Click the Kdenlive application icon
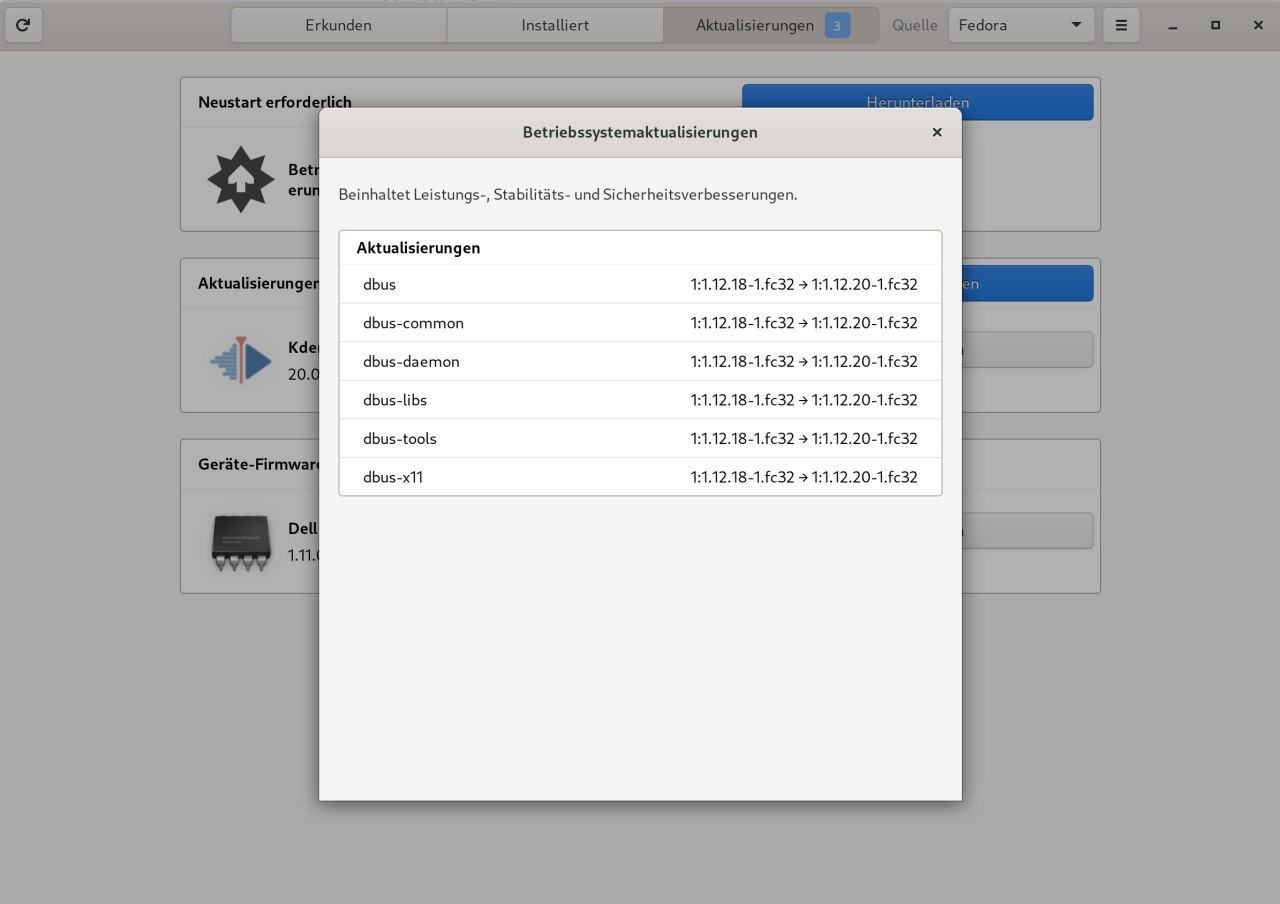 (241, 360)
